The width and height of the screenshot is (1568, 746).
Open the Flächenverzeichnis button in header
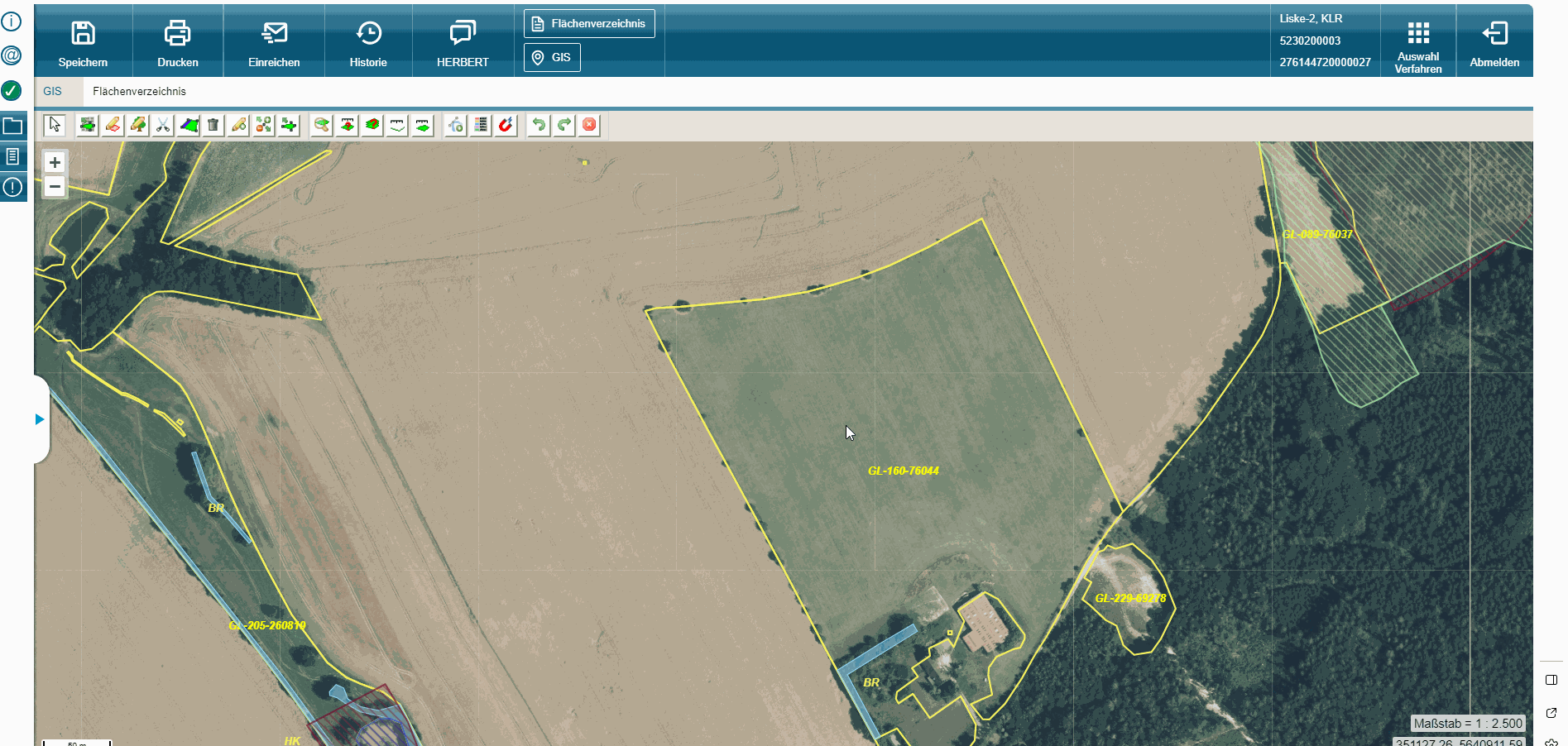589,23
